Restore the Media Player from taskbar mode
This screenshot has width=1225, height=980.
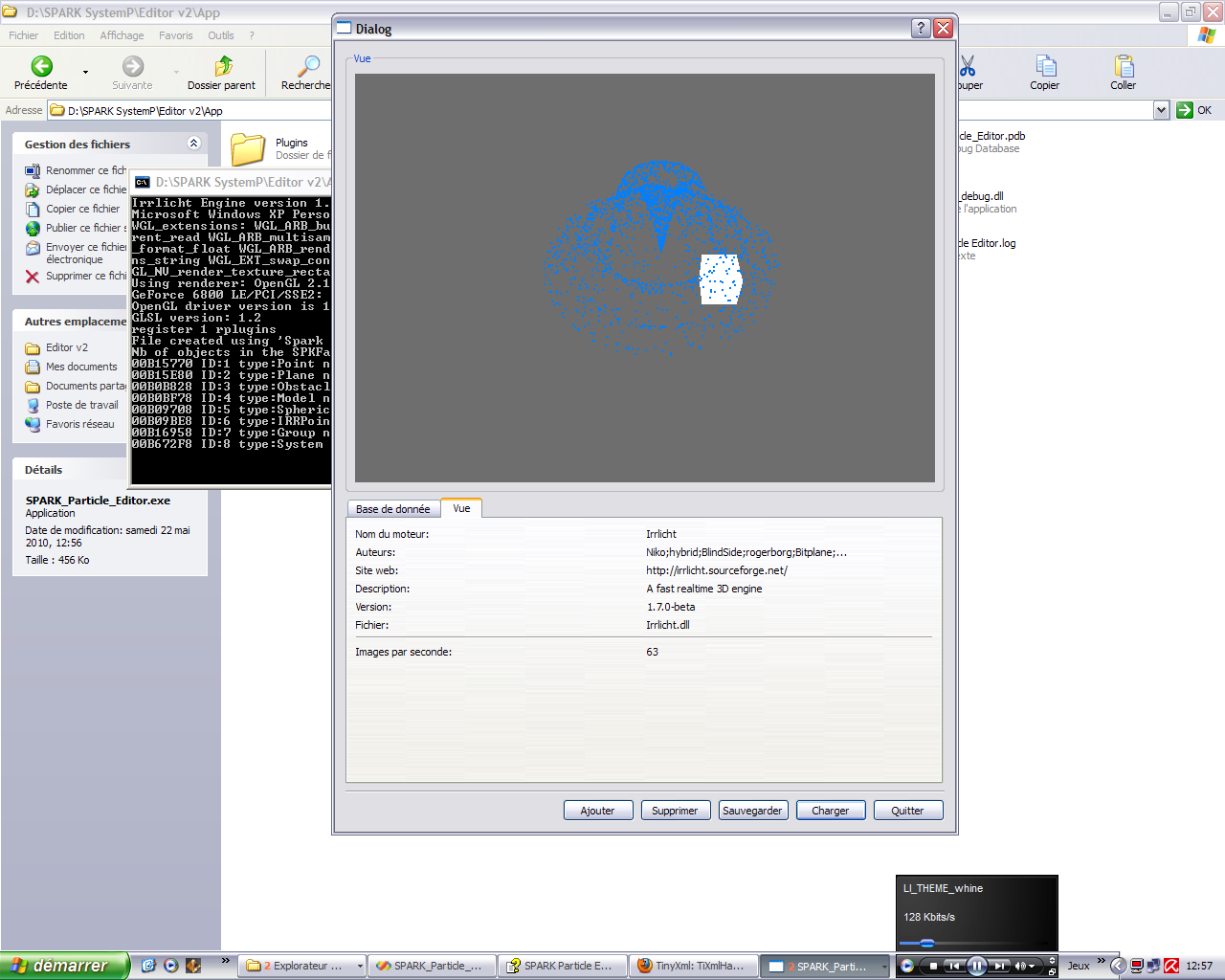(1052, 971)
